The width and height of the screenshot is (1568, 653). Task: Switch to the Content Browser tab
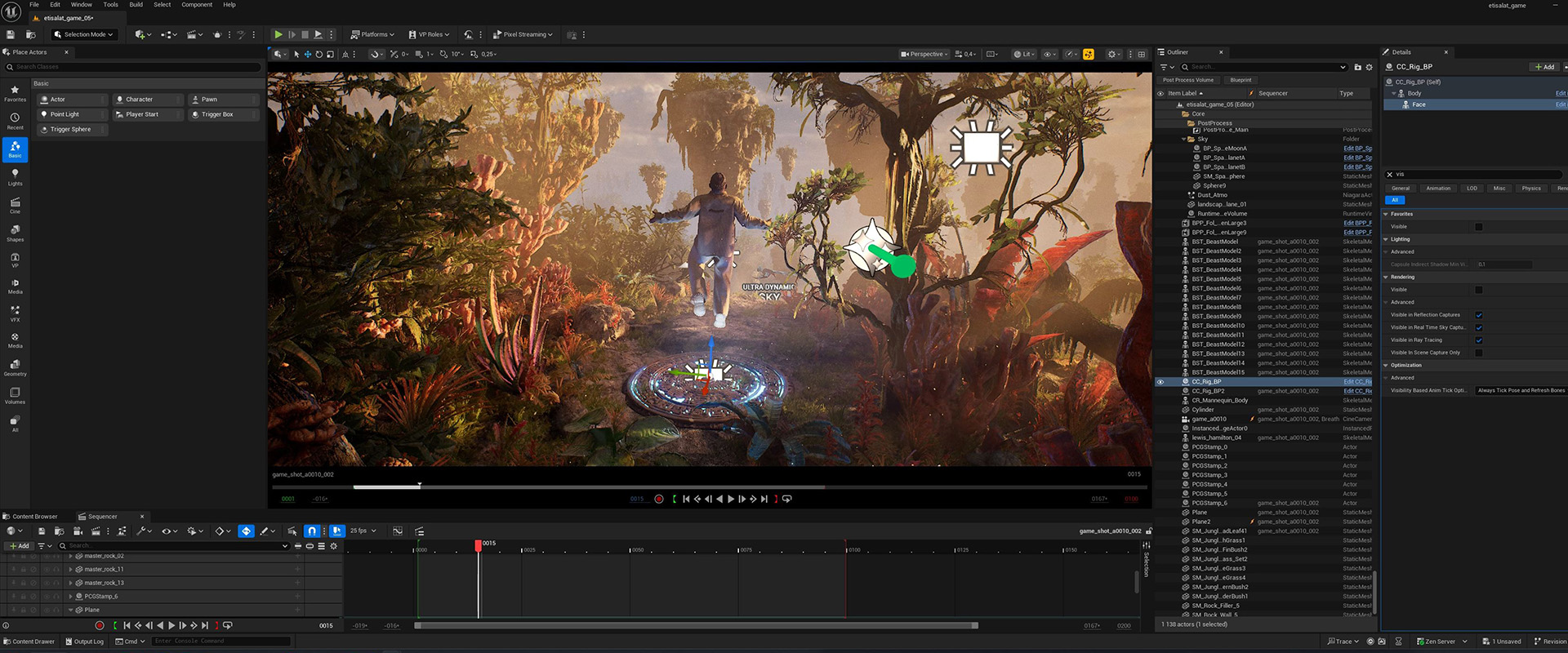tap(34, 516)
